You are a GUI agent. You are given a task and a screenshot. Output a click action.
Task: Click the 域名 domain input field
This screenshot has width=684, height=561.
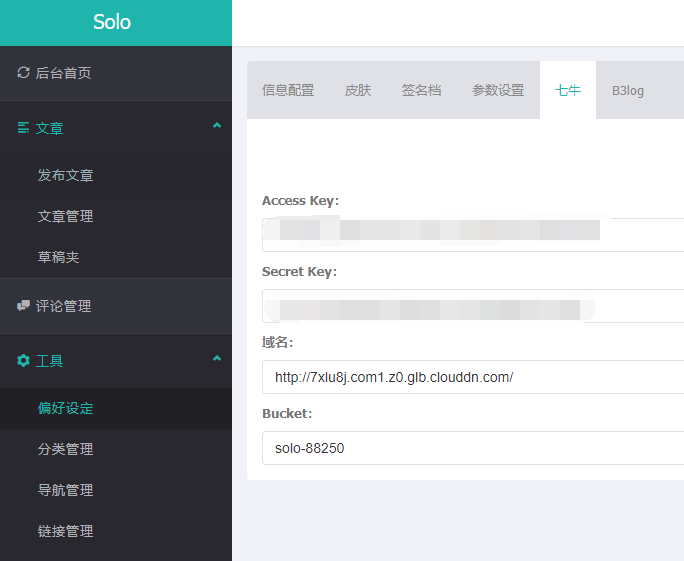(470, 377)
